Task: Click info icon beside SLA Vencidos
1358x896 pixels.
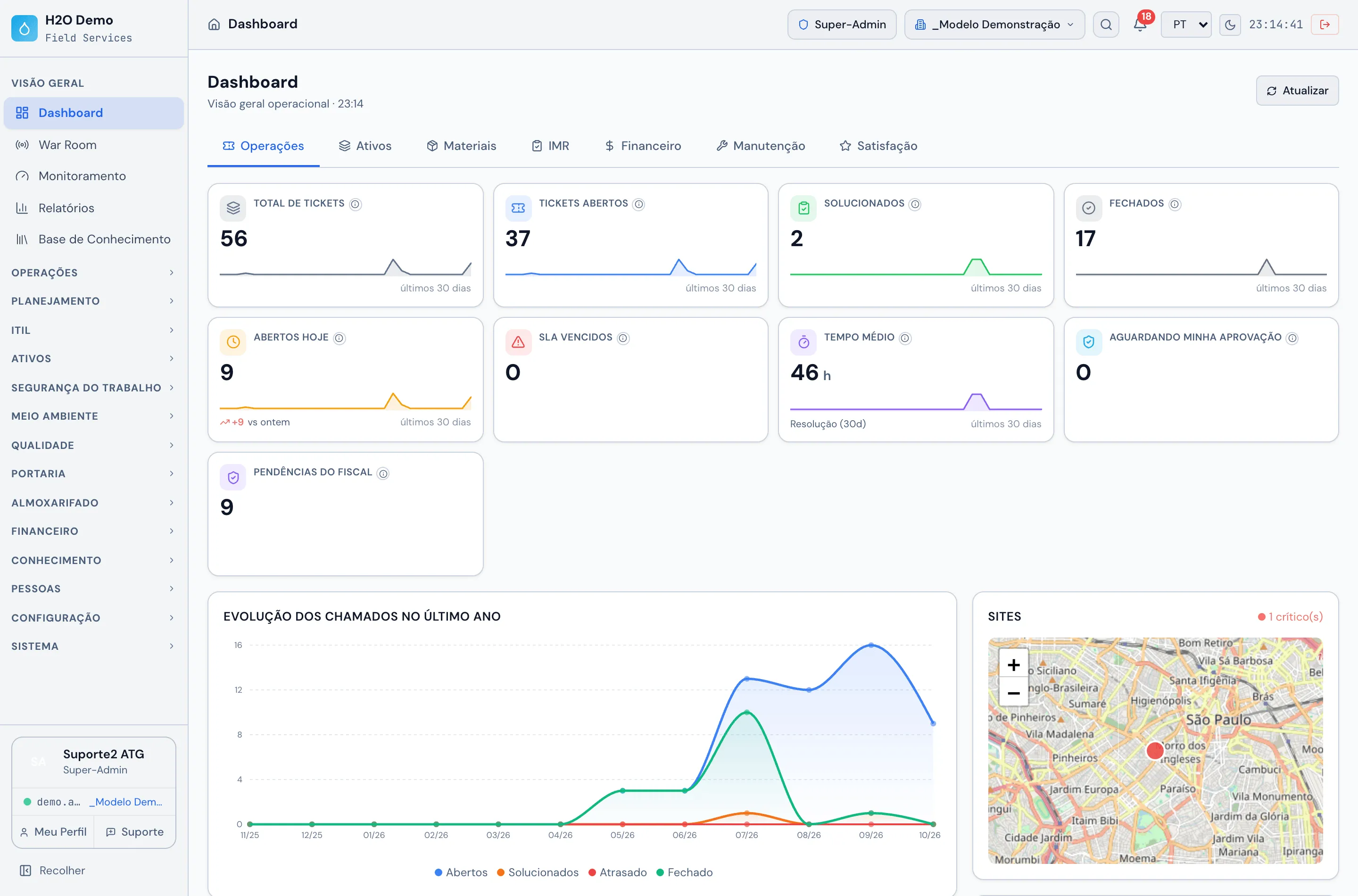Action: (x=623, y=338)
